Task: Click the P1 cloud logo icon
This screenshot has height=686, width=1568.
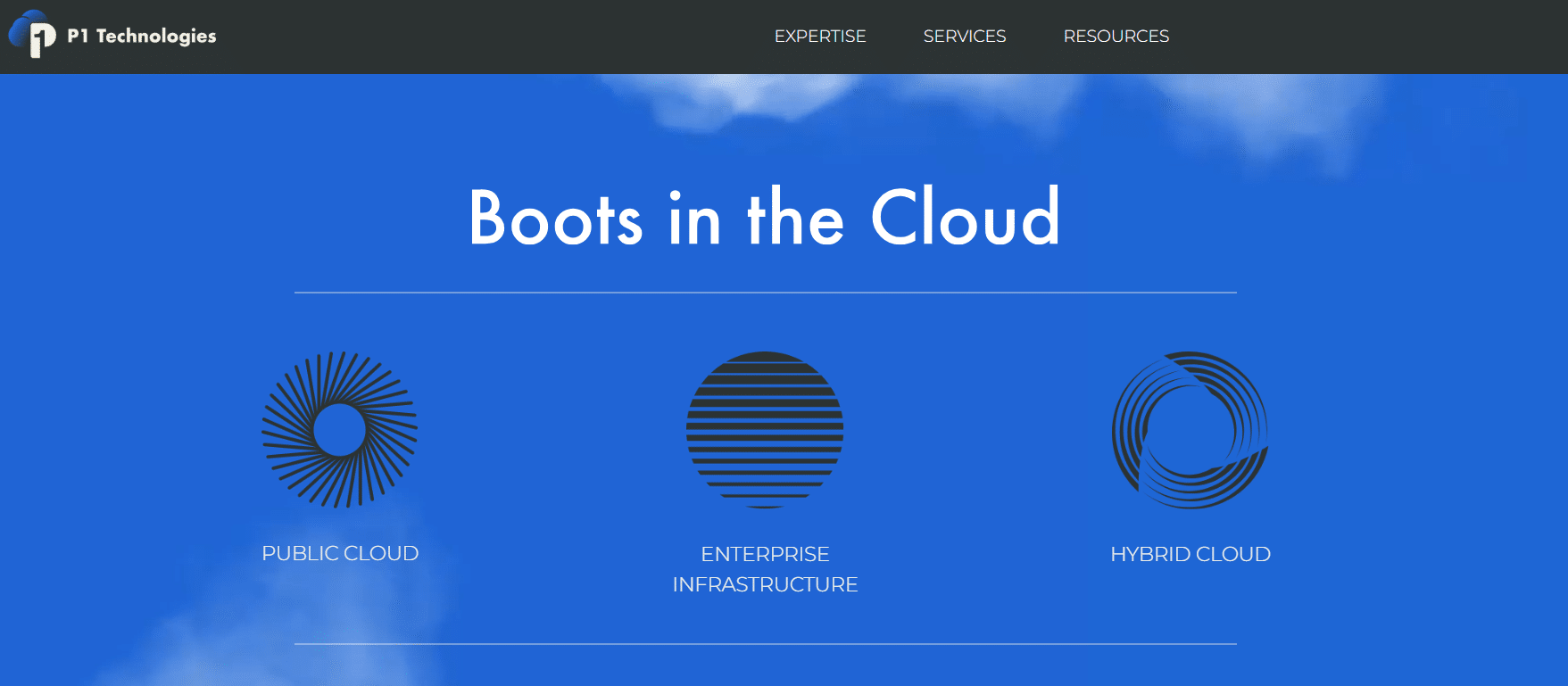Action: click(32, 34)
